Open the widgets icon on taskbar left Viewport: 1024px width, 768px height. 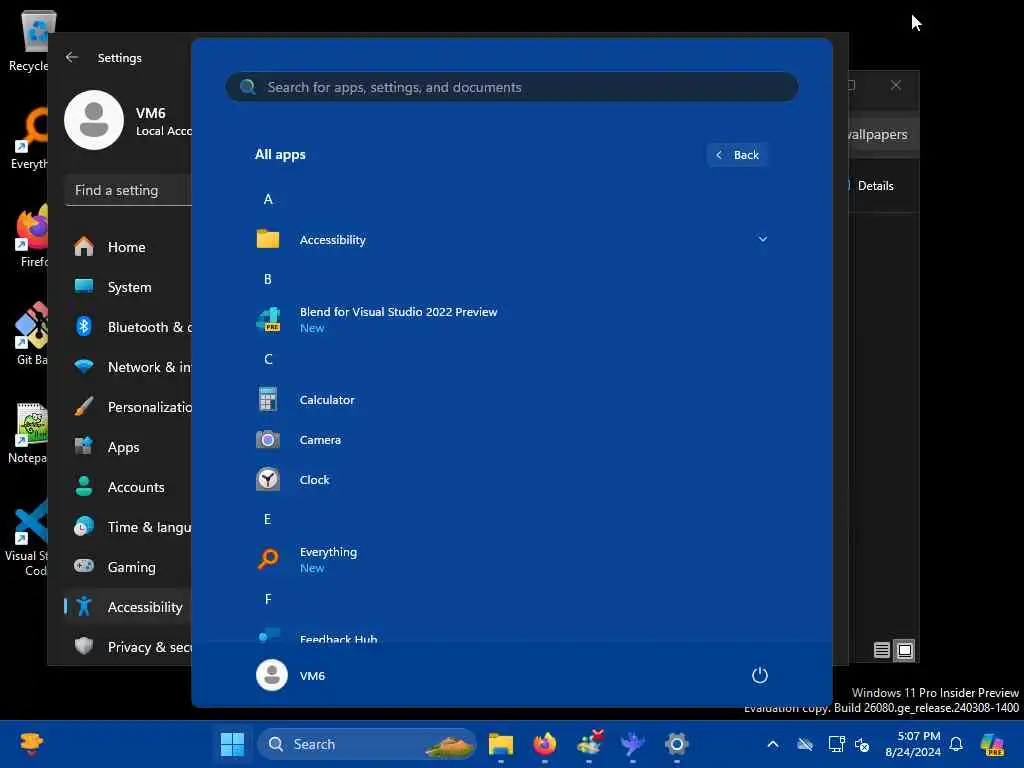(x=31, y=744)
